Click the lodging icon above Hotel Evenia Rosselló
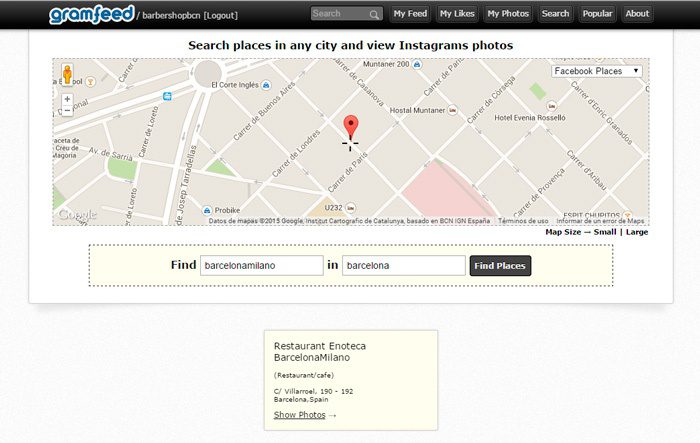 [x=552, y=106]
